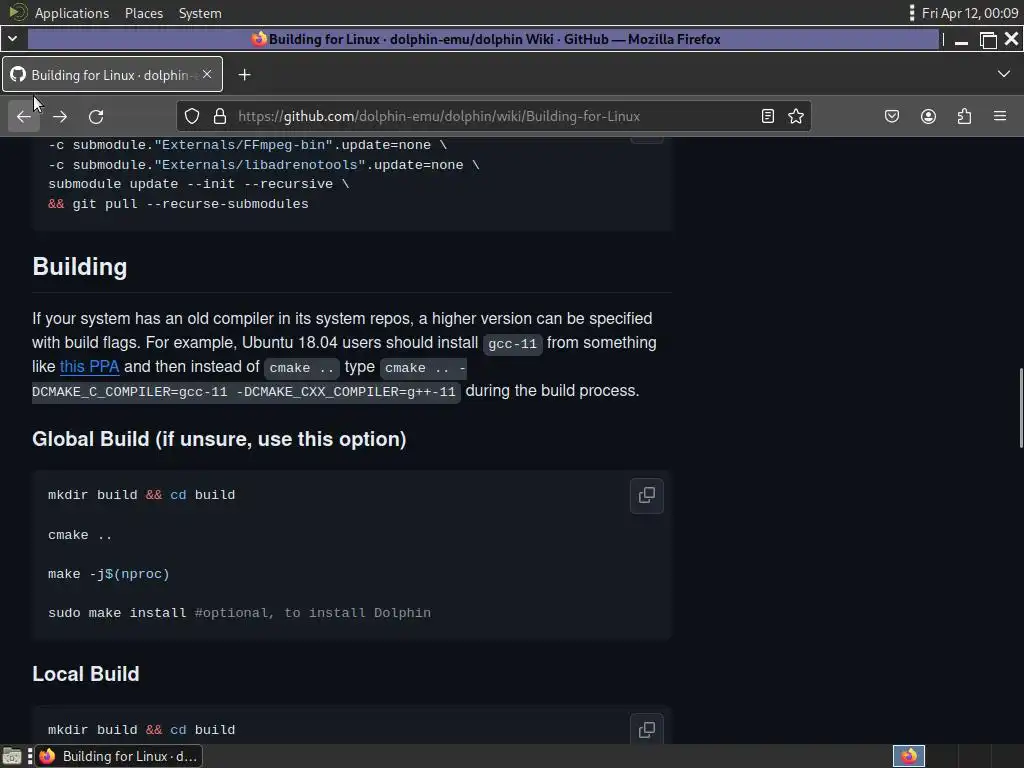Viewport: 1024px width, 768px height.
Task: Click 'git pull --recurse-submodules' line
Action: (178, 204)
